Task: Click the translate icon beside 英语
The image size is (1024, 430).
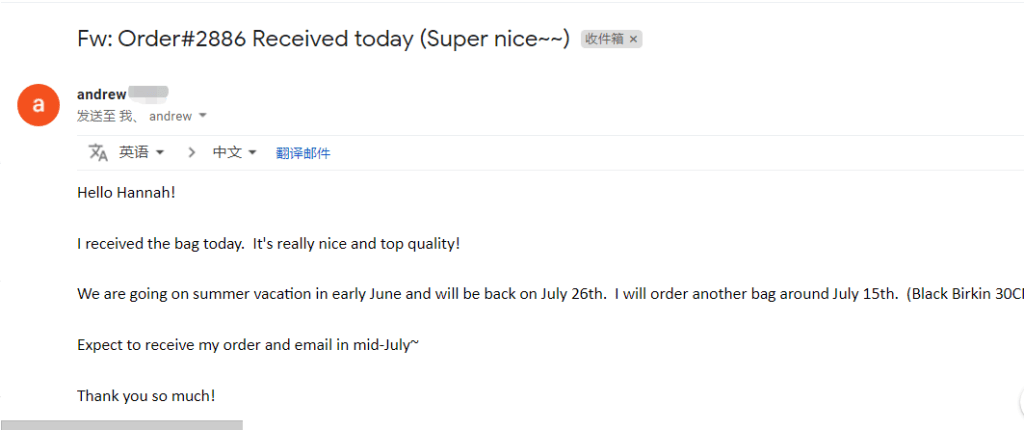Action: pyautogui.click(x=97, y=153)
